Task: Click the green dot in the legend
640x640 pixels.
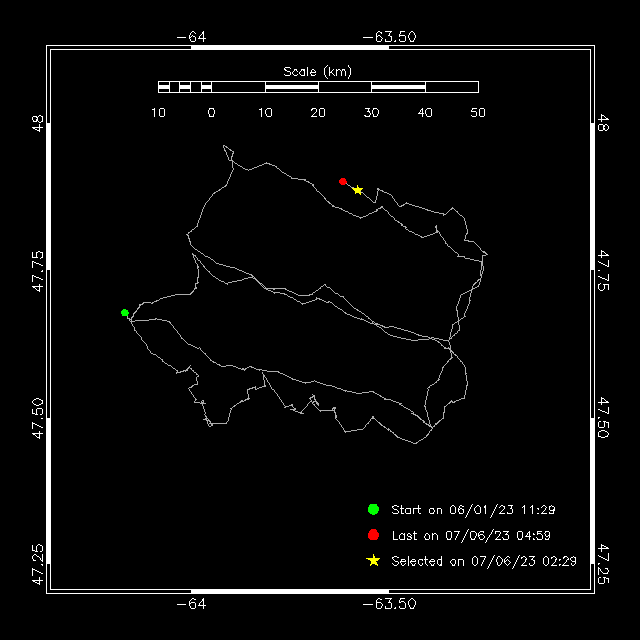Action: click(373, 509)
